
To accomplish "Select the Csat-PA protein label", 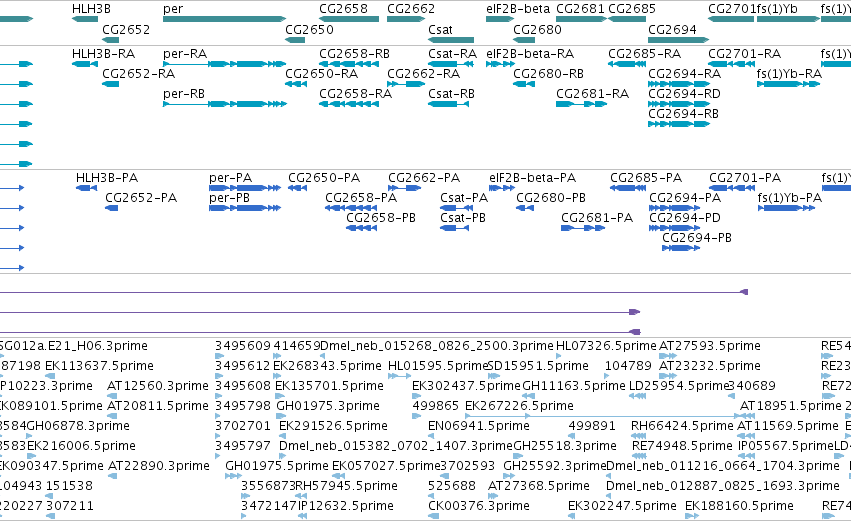I will pyautogui.click(x=464, y=198).
